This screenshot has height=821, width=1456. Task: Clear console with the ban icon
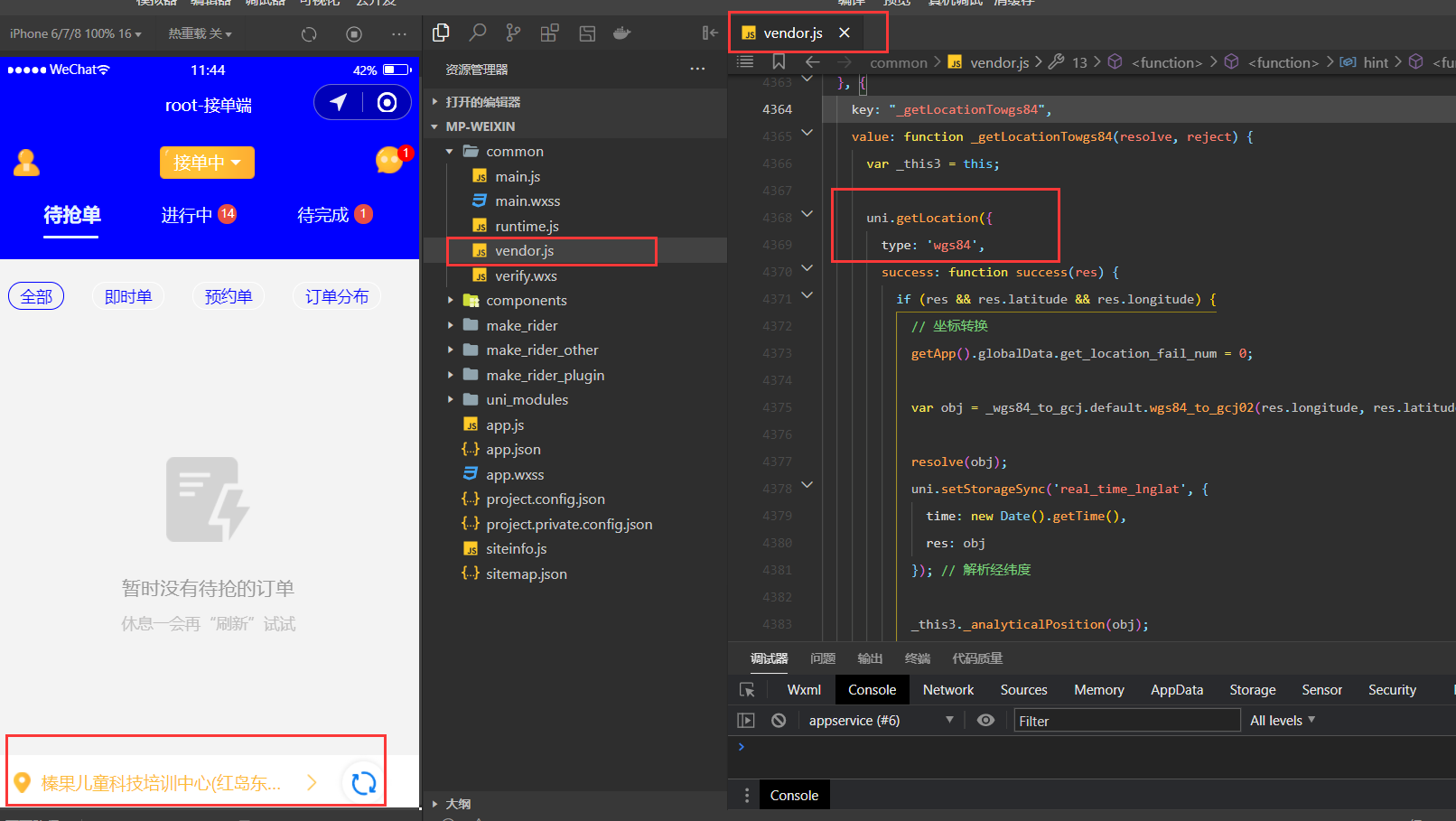tap(779, 721)
